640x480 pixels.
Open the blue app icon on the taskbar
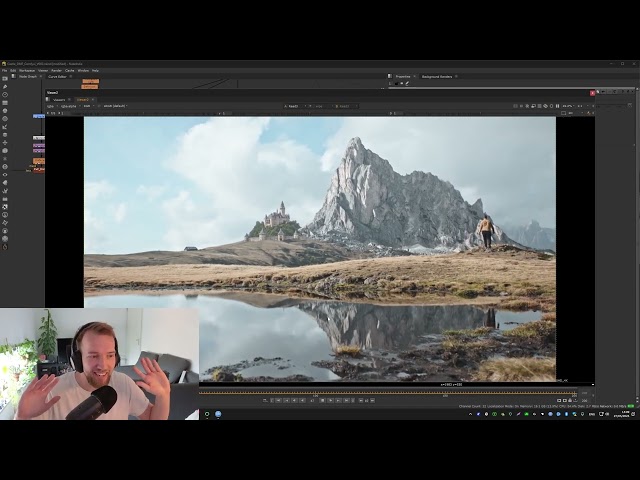218,414
